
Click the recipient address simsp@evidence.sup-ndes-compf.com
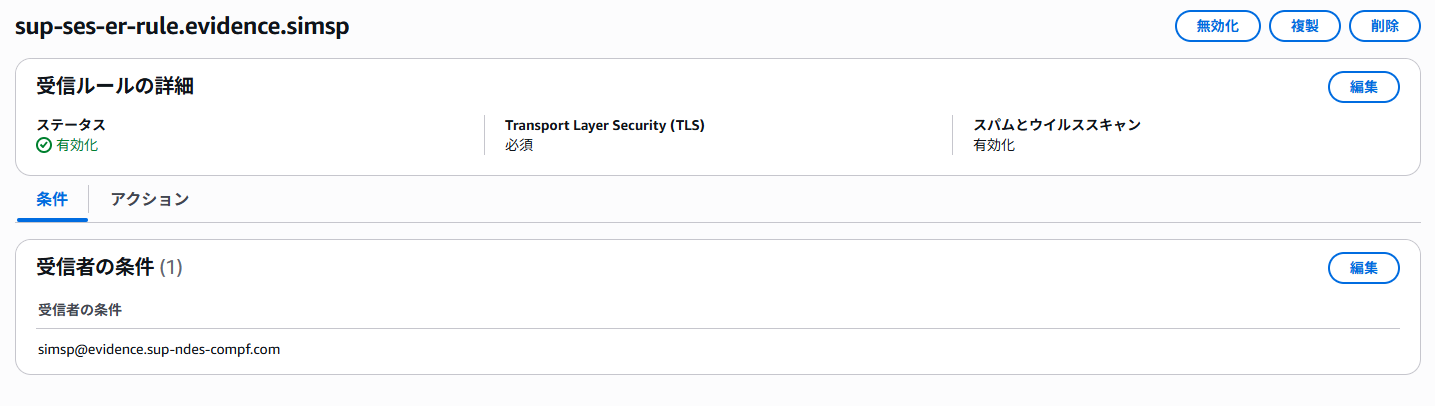pyautogui.click(x=159, y=349)
